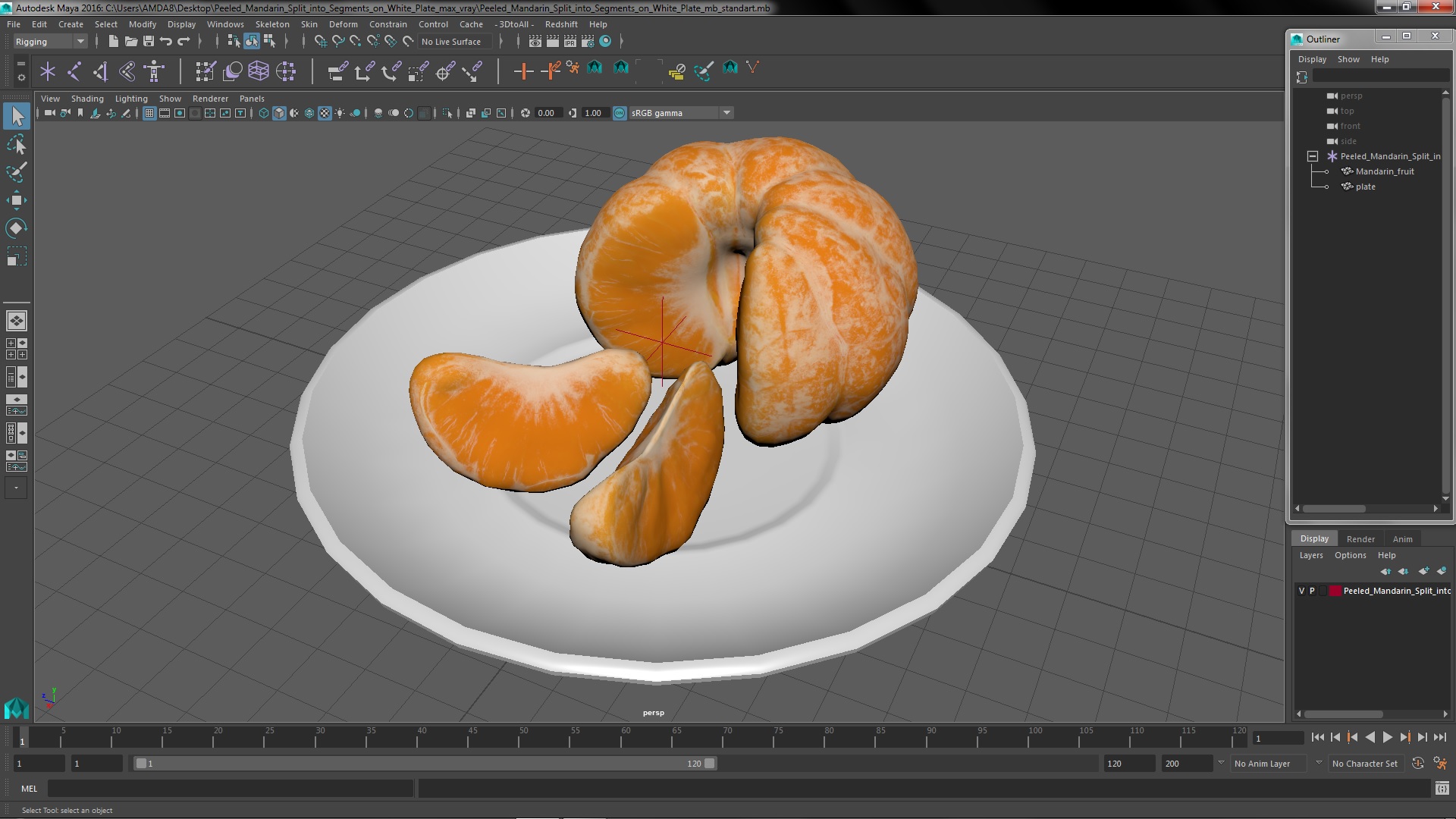Activate the Move tool in the toolbox
This screenshot has width=1456, height=819.
[x=16, y=200]
